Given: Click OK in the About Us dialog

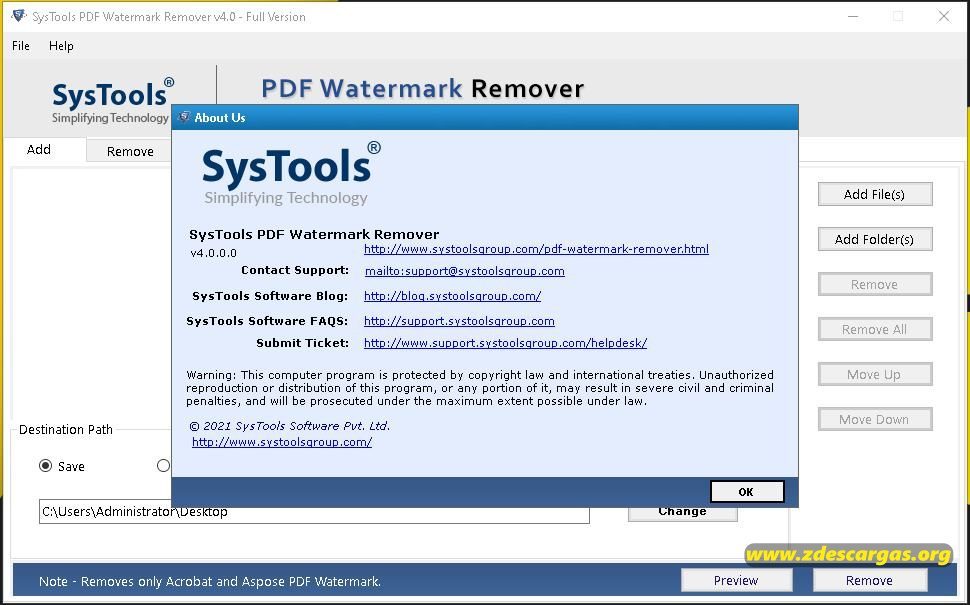Looking at the screenshot, I should tap(747, 492).
